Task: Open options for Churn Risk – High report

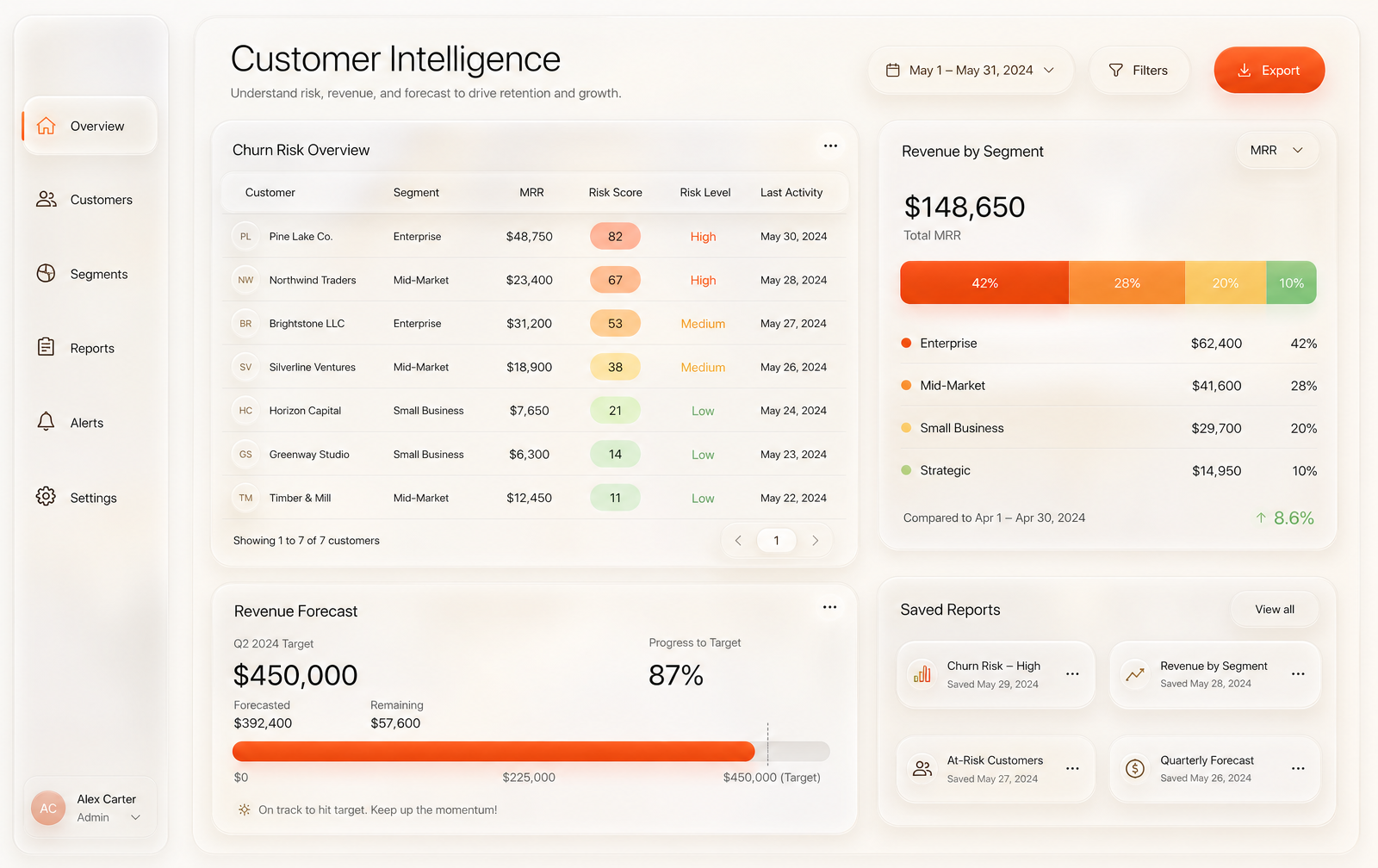Action: point(1072,674)
